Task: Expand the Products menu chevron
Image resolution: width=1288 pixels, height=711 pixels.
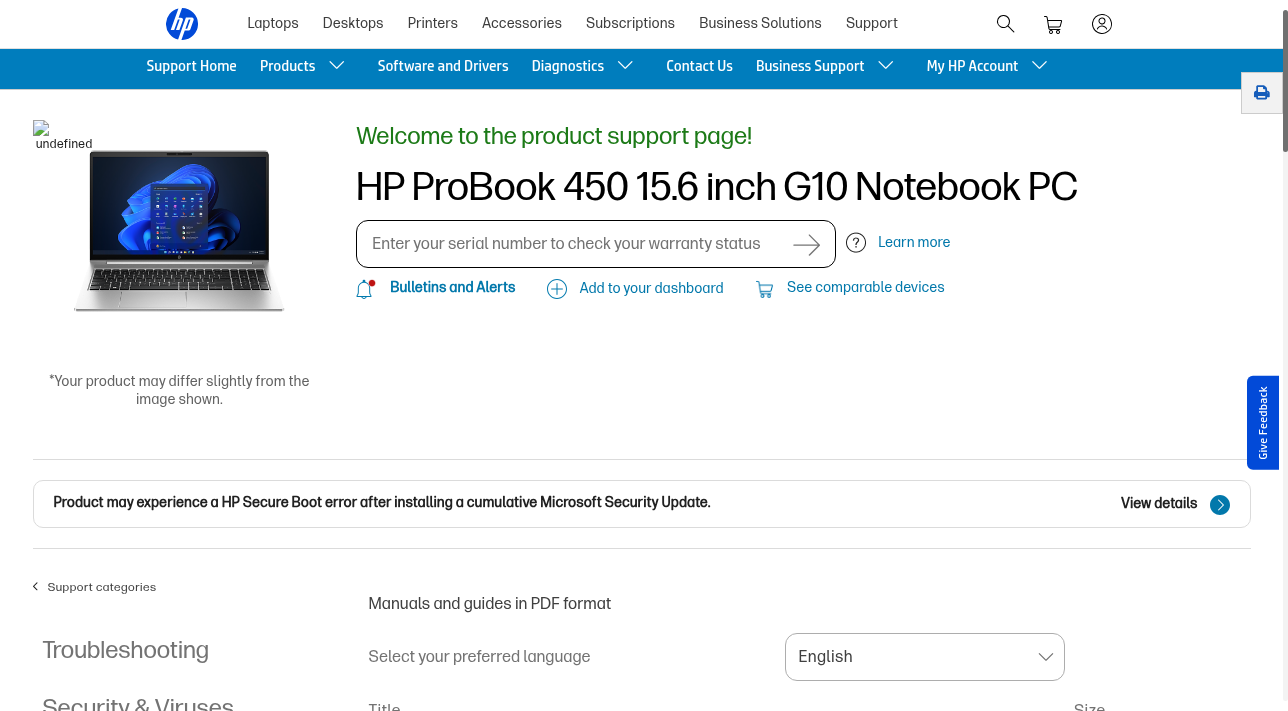Action: pyautogui.click(x=337, y=65)
